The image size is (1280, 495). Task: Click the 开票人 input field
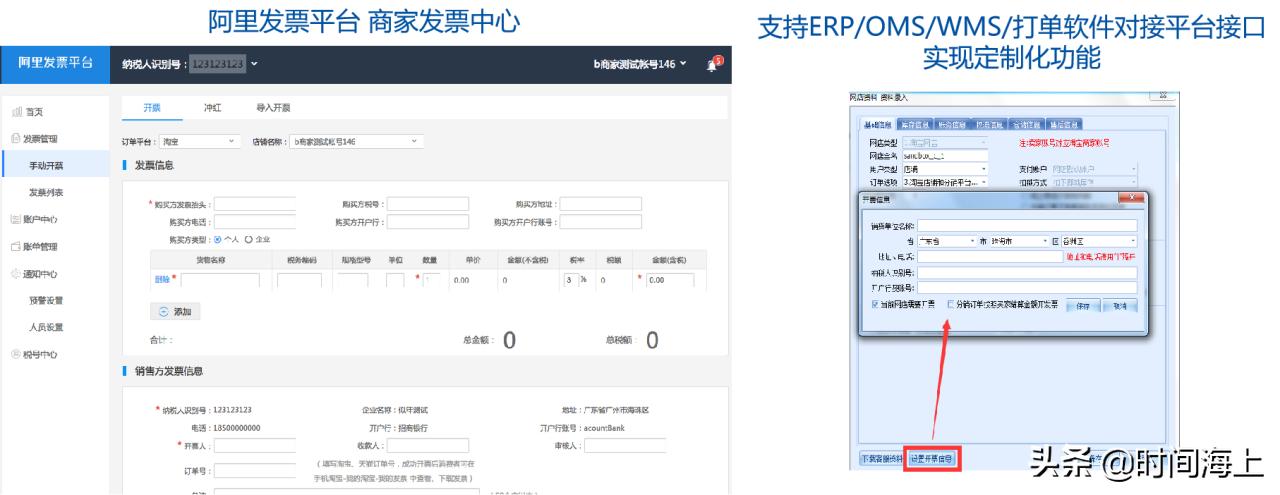pos(255,445)
